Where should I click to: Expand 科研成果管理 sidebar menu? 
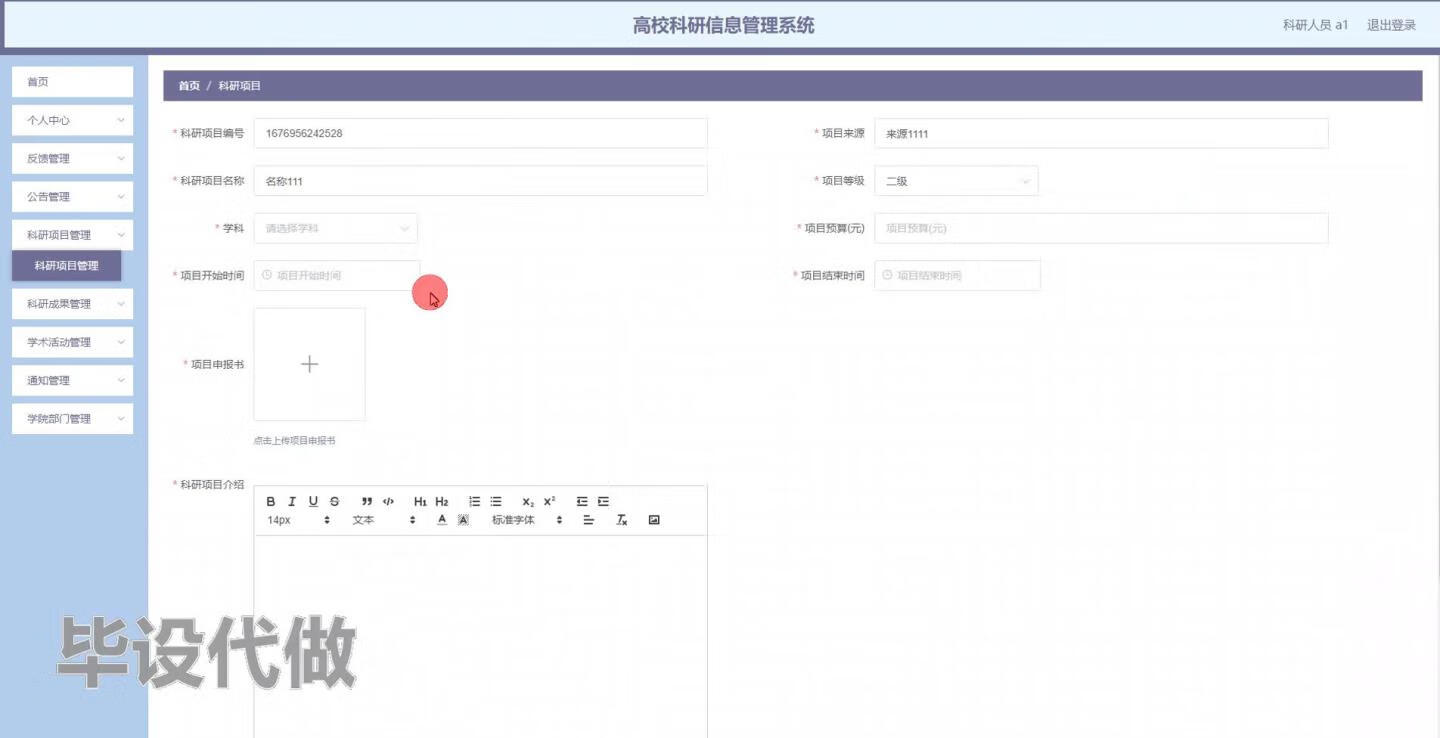(x=72, y=304)
